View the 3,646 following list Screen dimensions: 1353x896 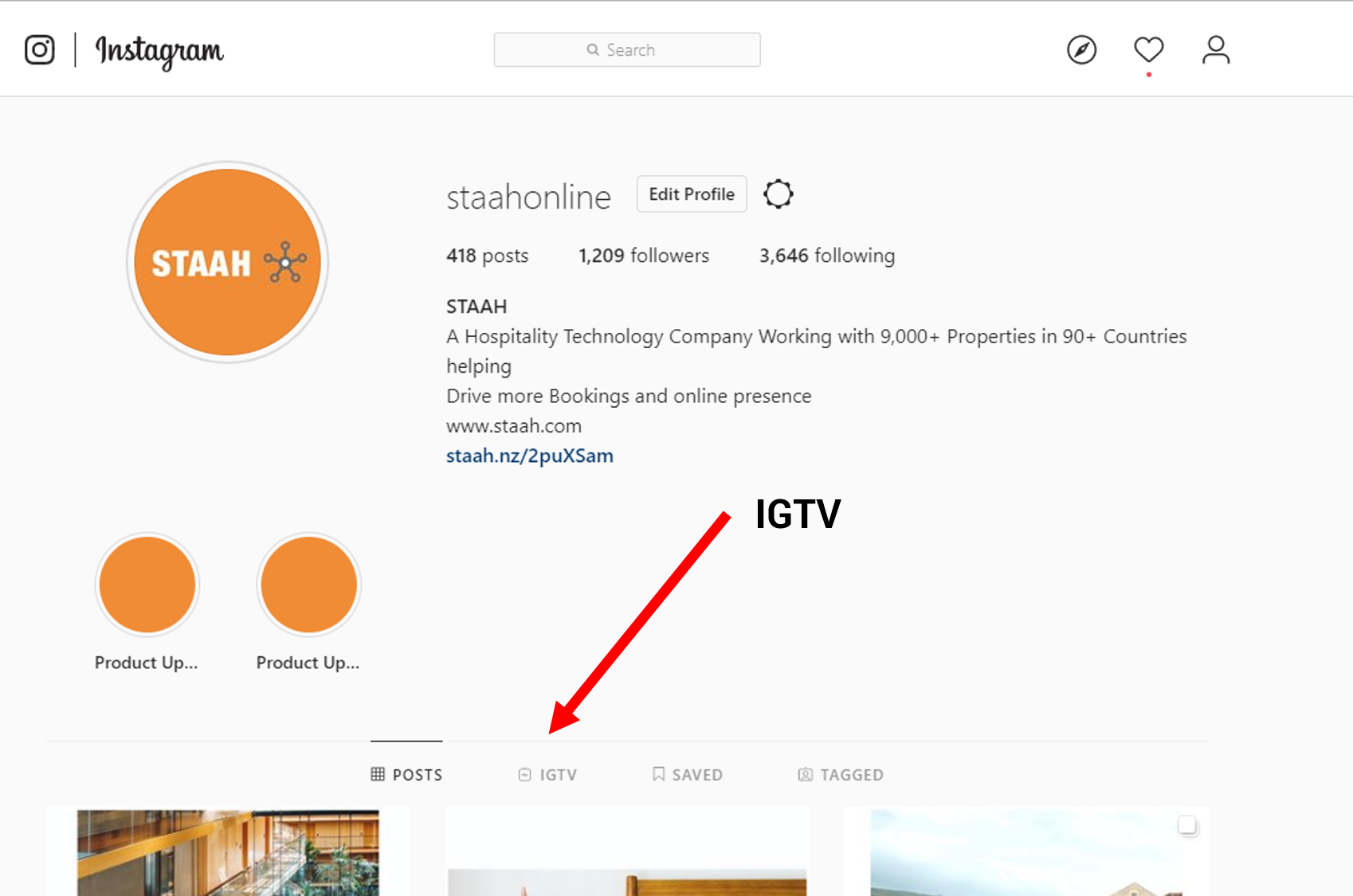(x=827, y=256)
